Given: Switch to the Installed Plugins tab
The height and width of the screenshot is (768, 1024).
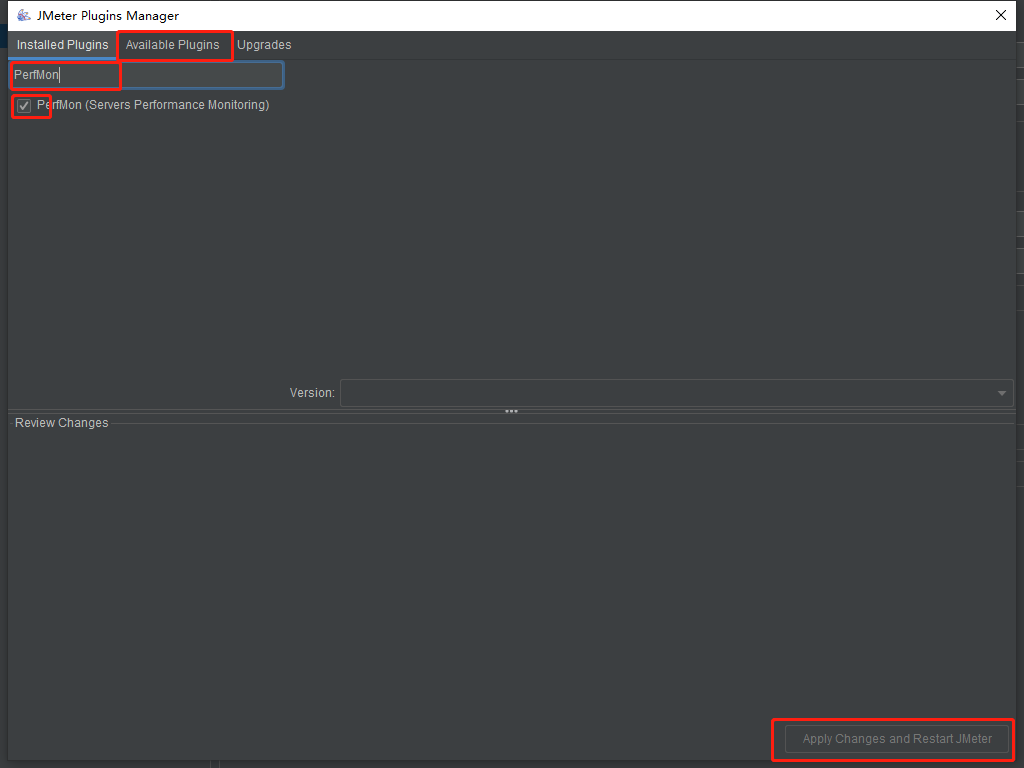Looking at the screenshot, I should point(62,45).
